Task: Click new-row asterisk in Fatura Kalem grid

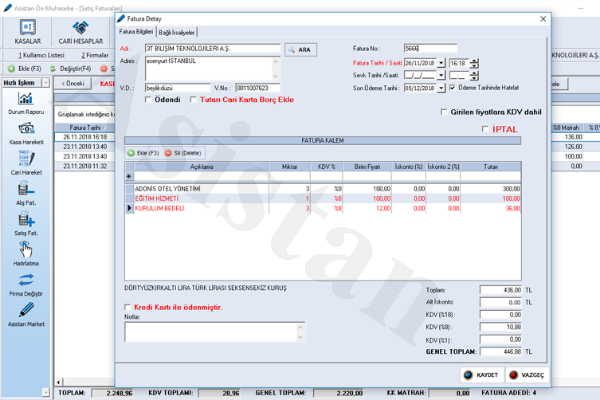Action: coord(129,176)
